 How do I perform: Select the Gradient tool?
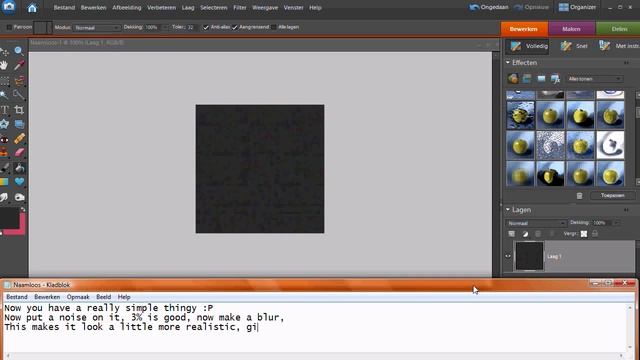pos(4,182)
